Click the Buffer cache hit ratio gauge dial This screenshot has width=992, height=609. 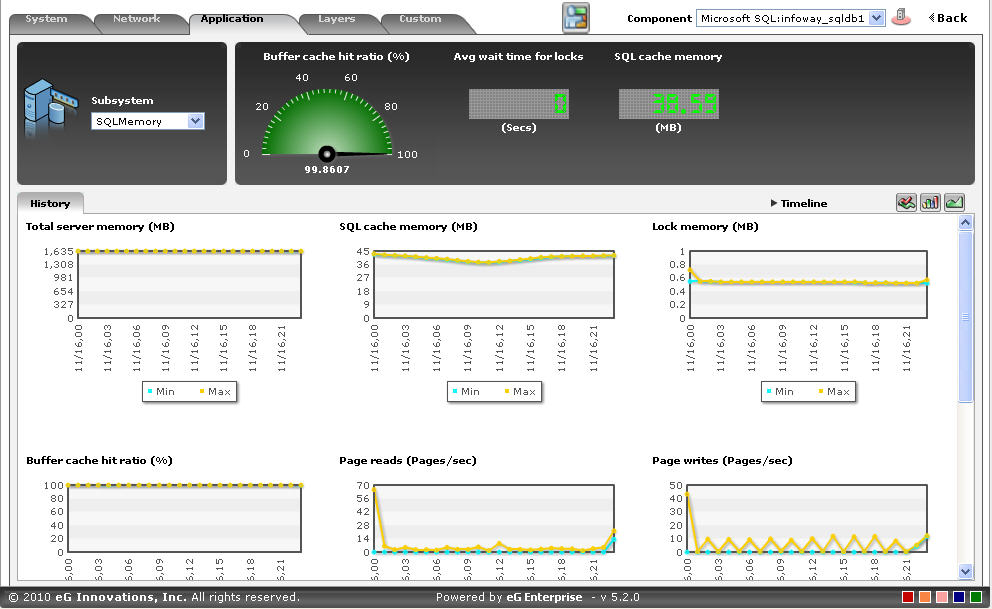click(327, 123)
